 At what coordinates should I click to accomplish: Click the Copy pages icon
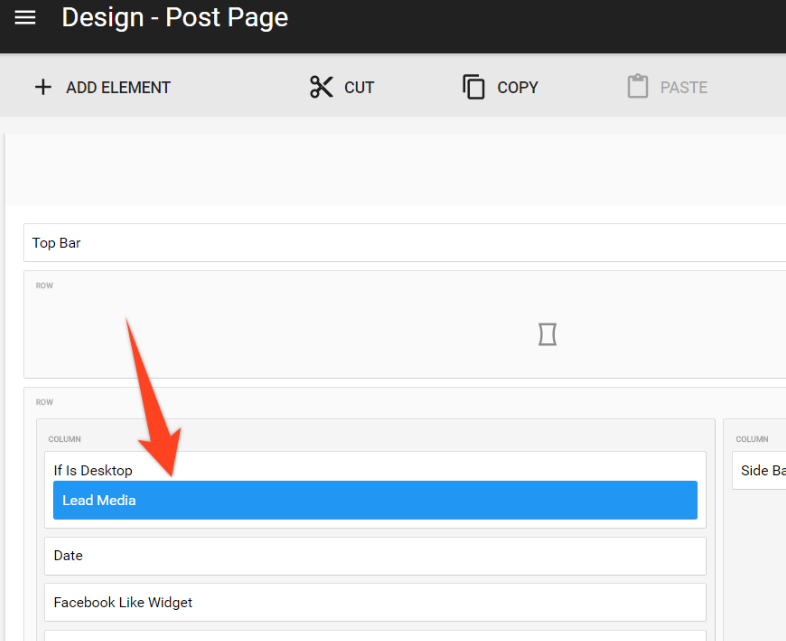point(473,87)
